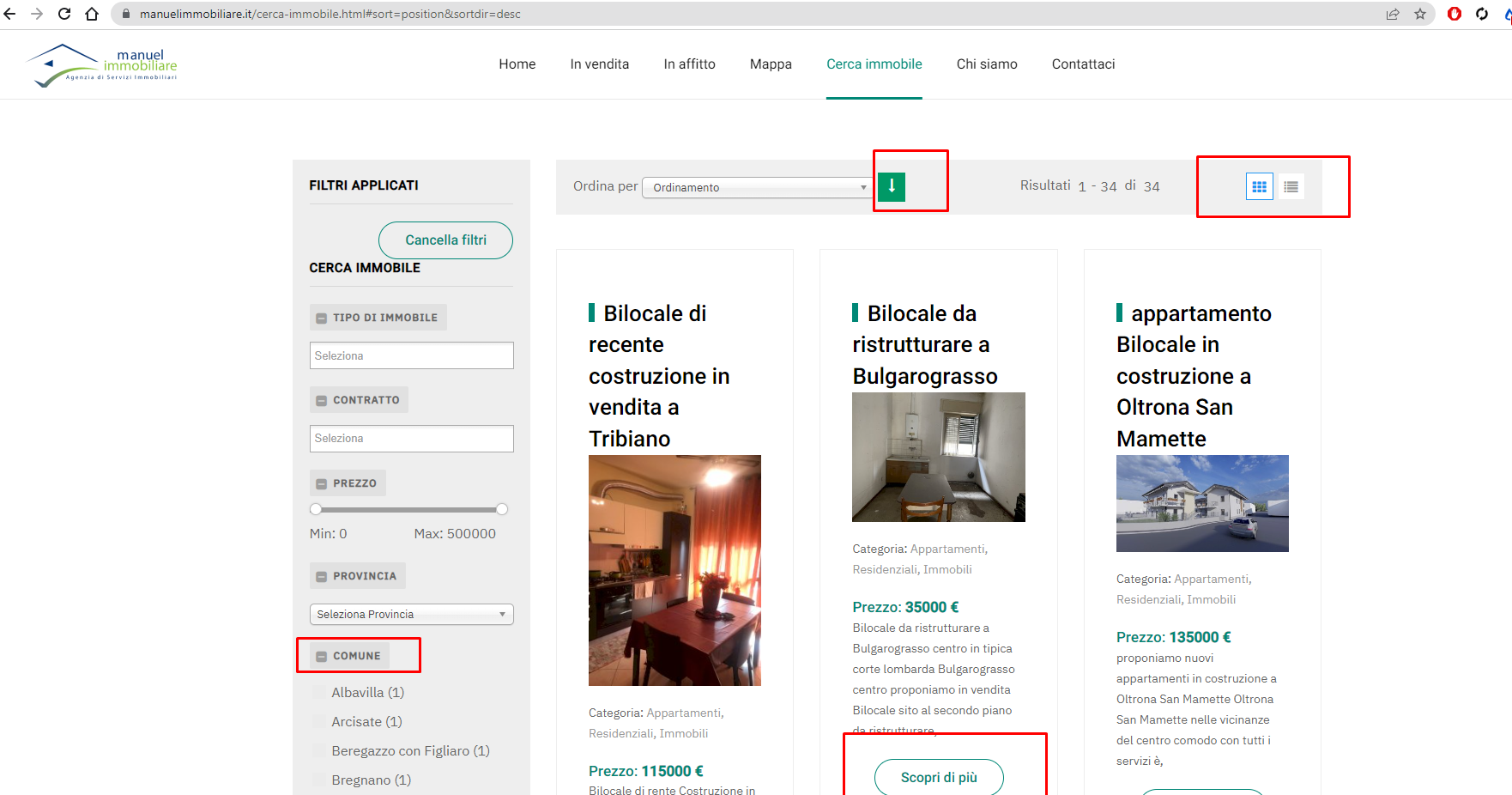Image resolution: width=1512 pixels, height=795 pixels.
Task: Collapse the COMUNE filter section
Action: (x=349, y=656)
